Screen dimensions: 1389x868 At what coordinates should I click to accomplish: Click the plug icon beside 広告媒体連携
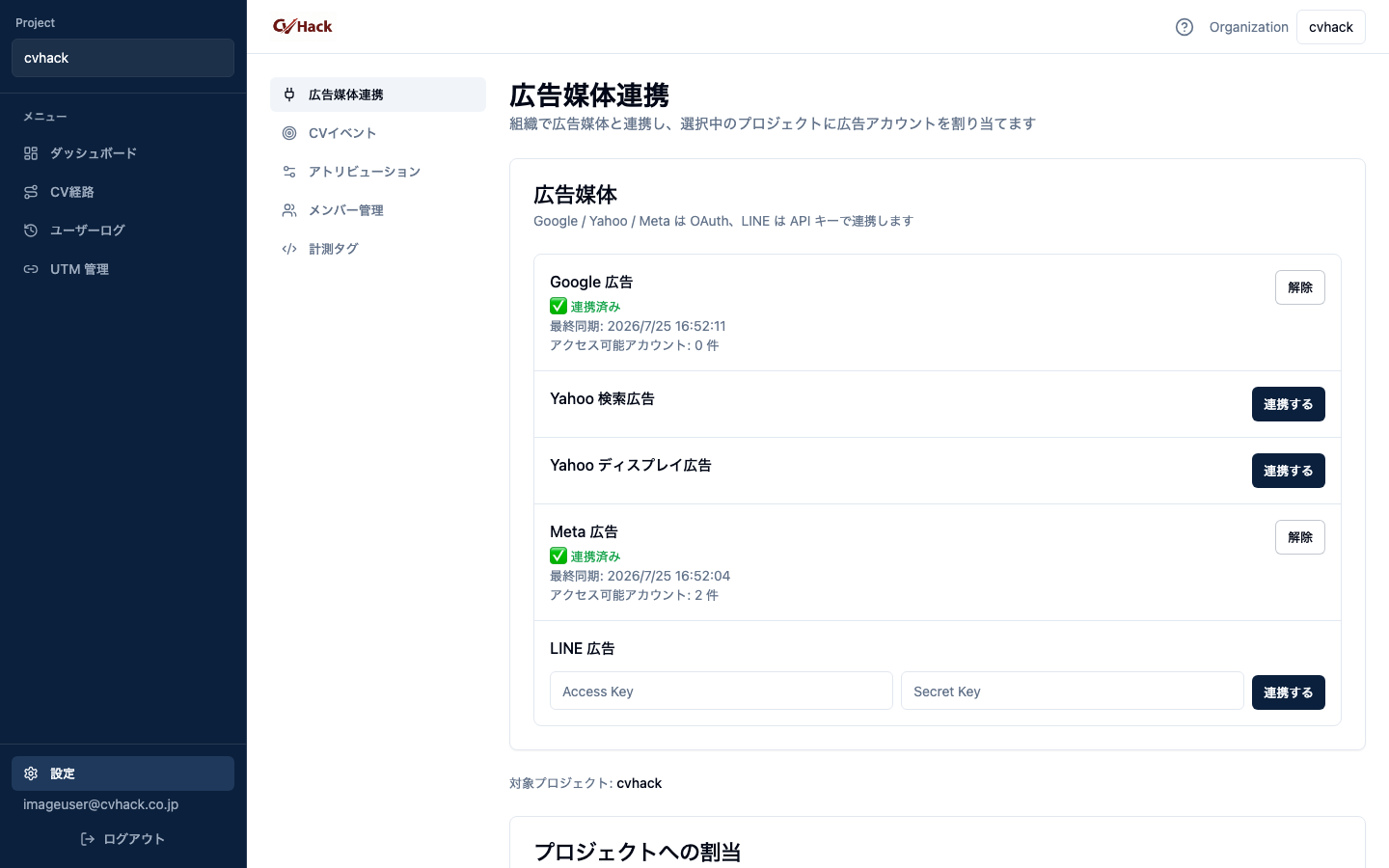(x=289, y=95)
